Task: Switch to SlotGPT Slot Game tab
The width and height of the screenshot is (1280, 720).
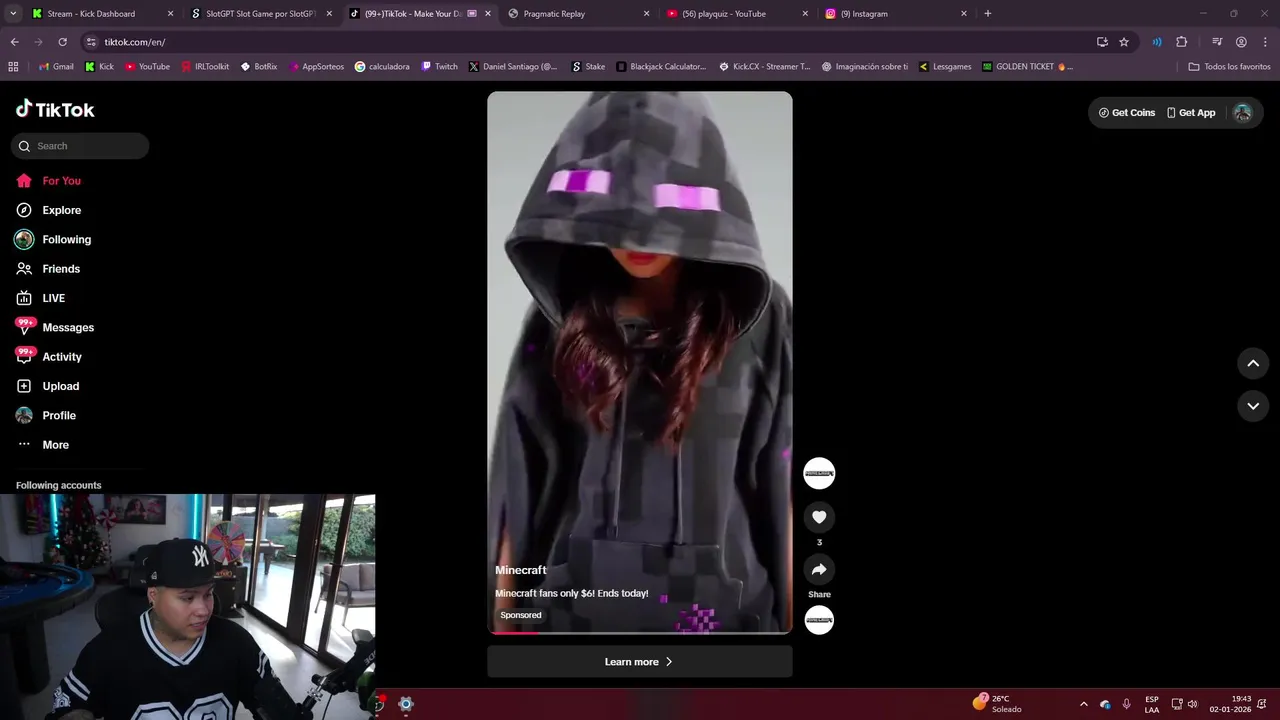Action: 260,14
